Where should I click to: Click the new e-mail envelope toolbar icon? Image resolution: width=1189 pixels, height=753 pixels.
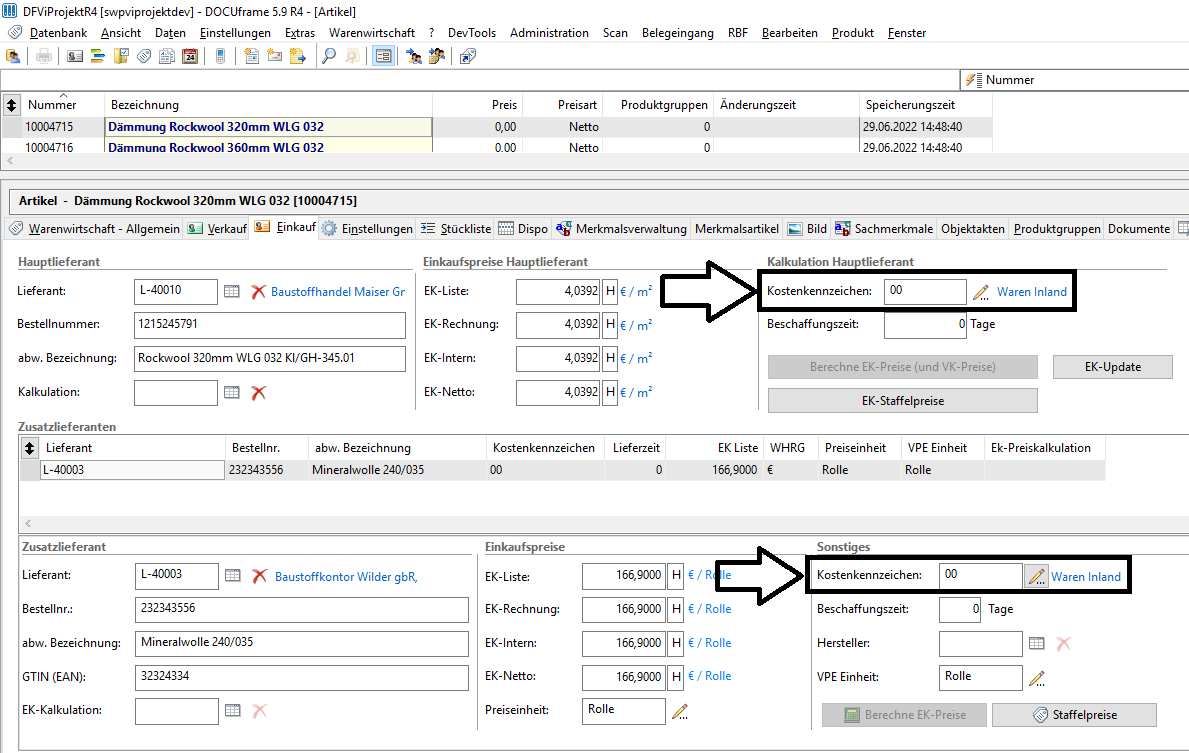pyautogui.click(x=275, y=56)
